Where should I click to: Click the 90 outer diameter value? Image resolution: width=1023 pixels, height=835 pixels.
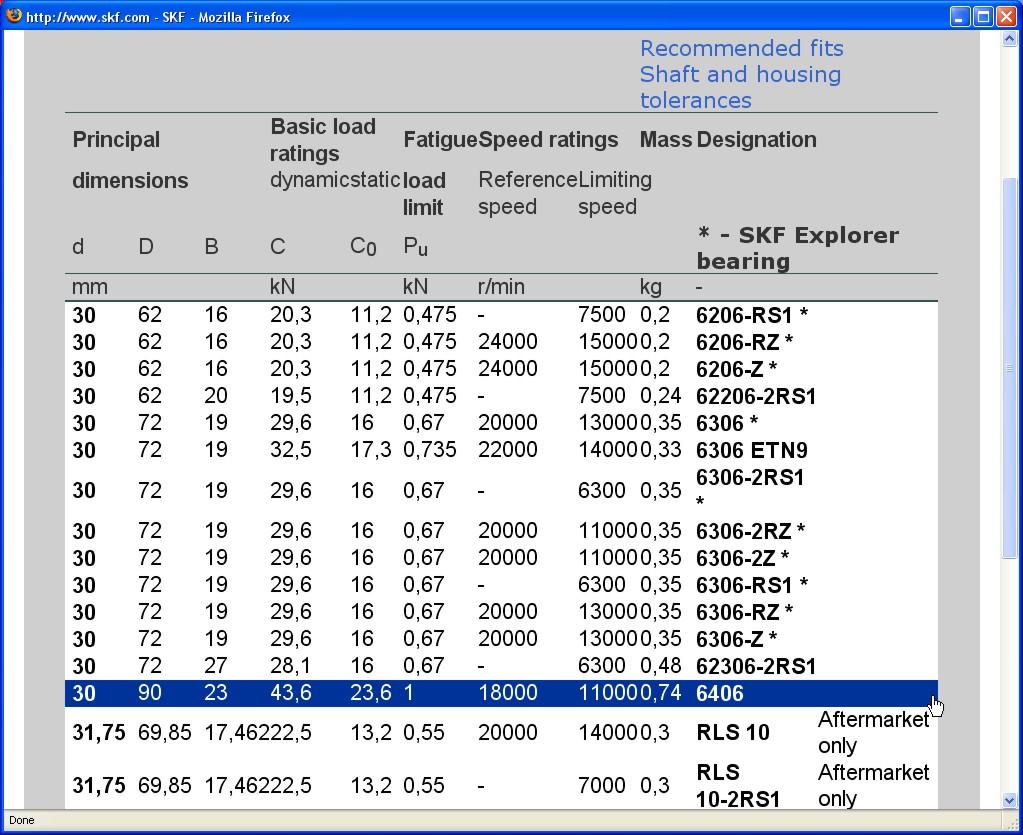(150, 693)
